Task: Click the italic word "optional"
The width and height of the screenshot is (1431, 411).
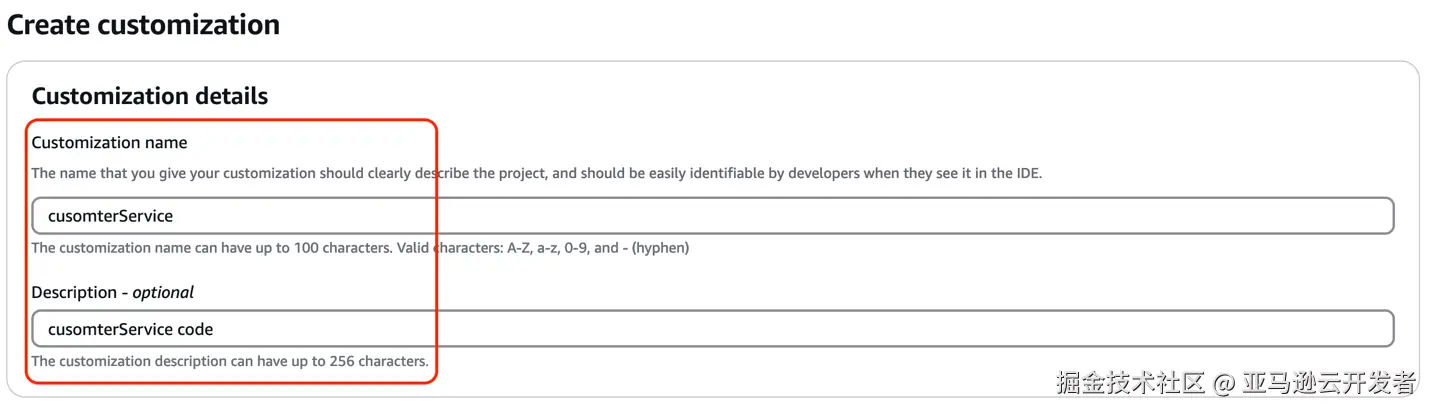Action: (x=163, y=292)
